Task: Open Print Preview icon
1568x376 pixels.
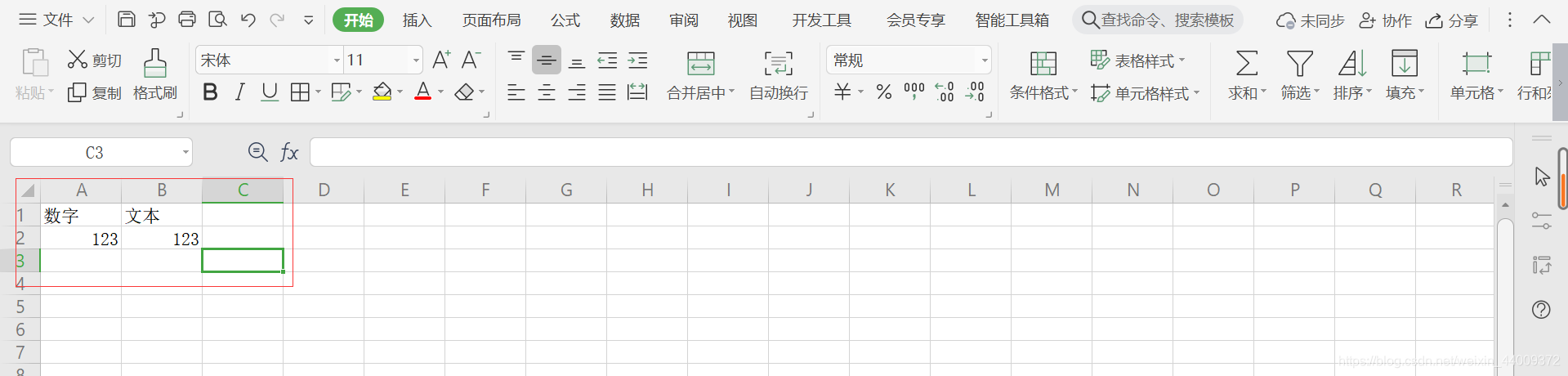Action: point(217,19)
